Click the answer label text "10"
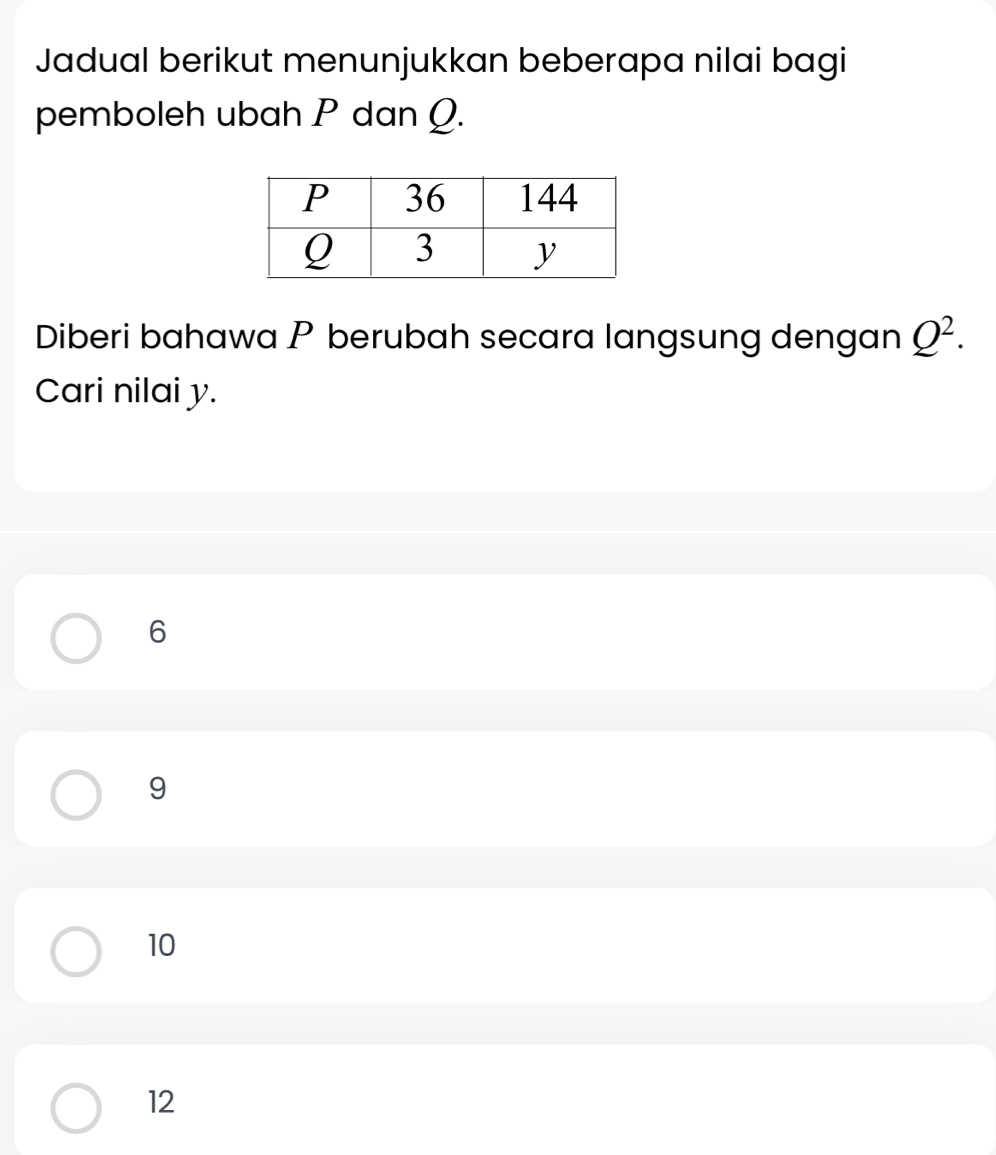 point(160,945)
